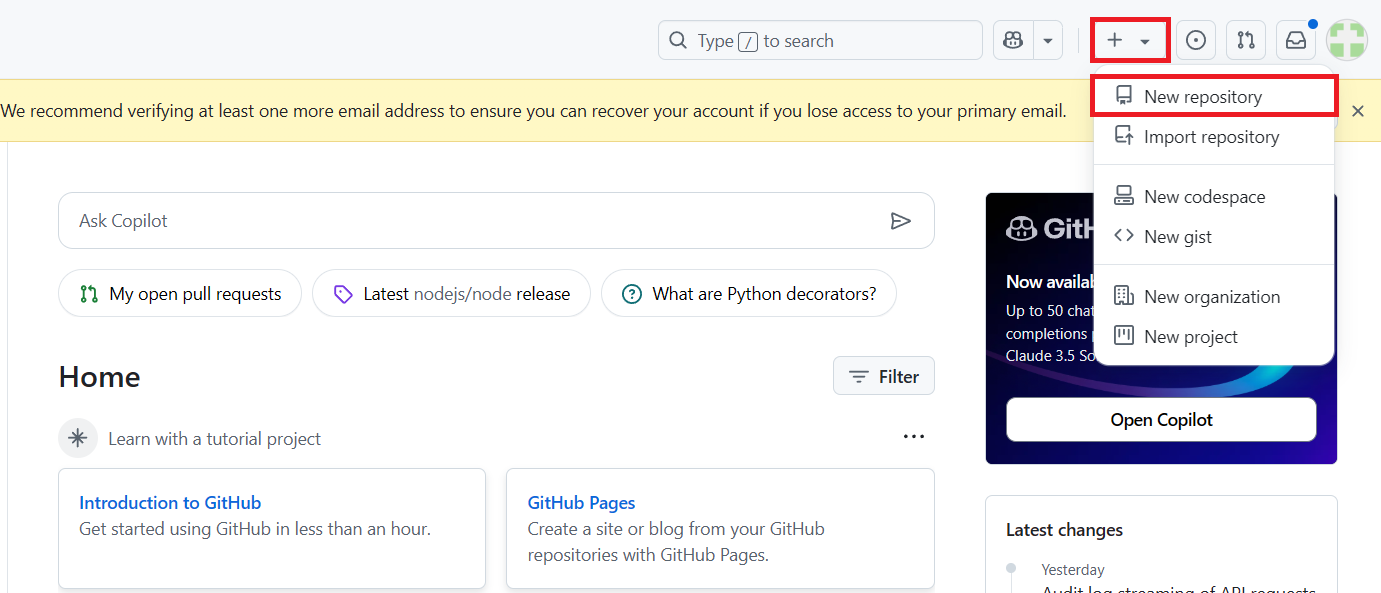Open the Issues icon in the header
This screenshot has width=1381, height=593.
coord(1196,41)
